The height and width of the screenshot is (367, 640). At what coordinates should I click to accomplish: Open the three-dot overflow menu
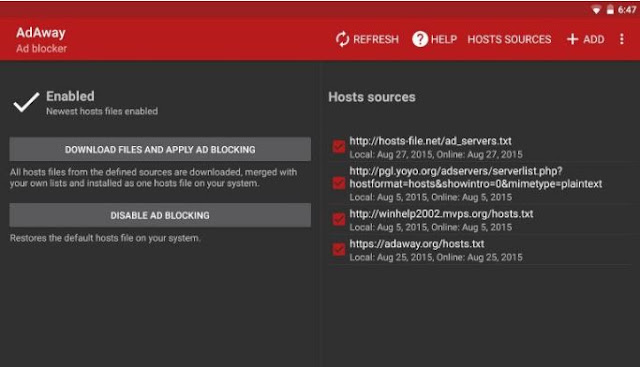622,39
